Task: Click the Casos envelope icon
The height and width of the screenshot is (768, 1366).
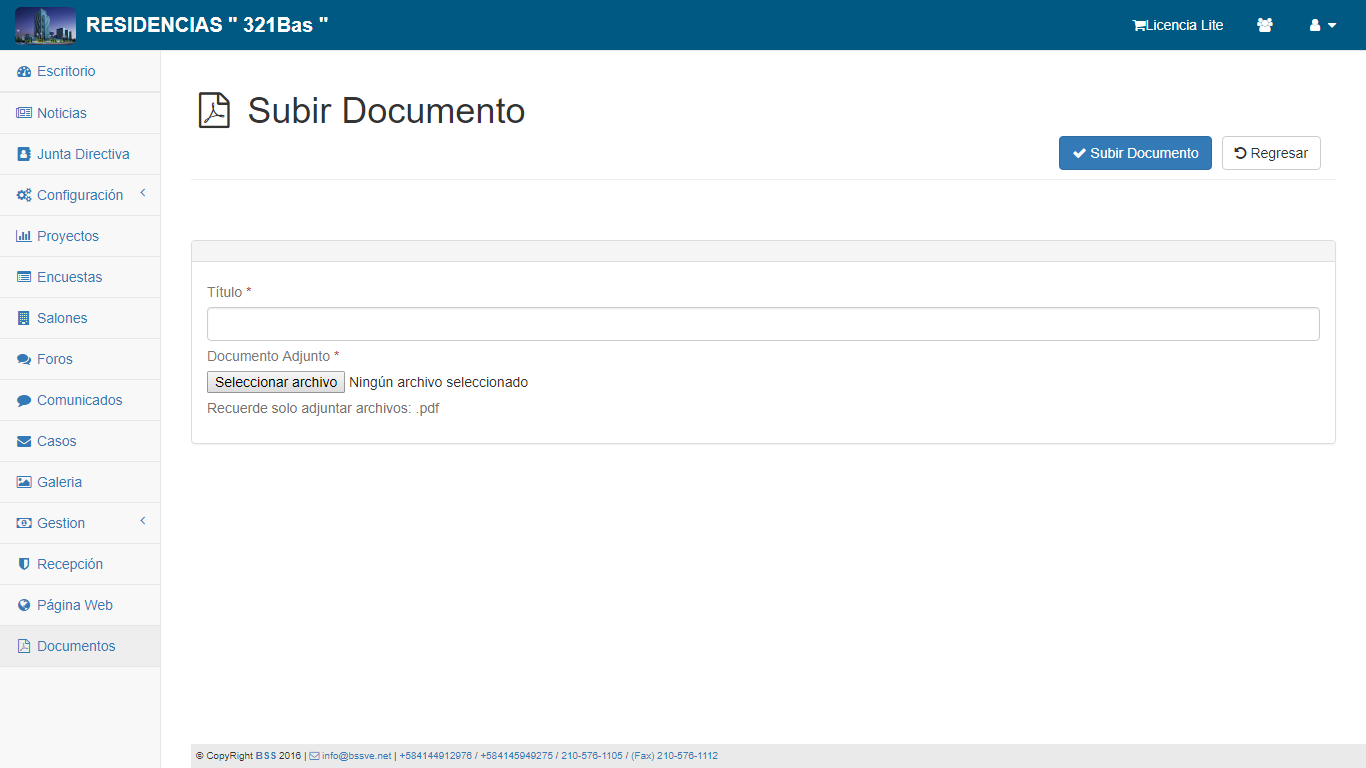Action: click(24, 441)
